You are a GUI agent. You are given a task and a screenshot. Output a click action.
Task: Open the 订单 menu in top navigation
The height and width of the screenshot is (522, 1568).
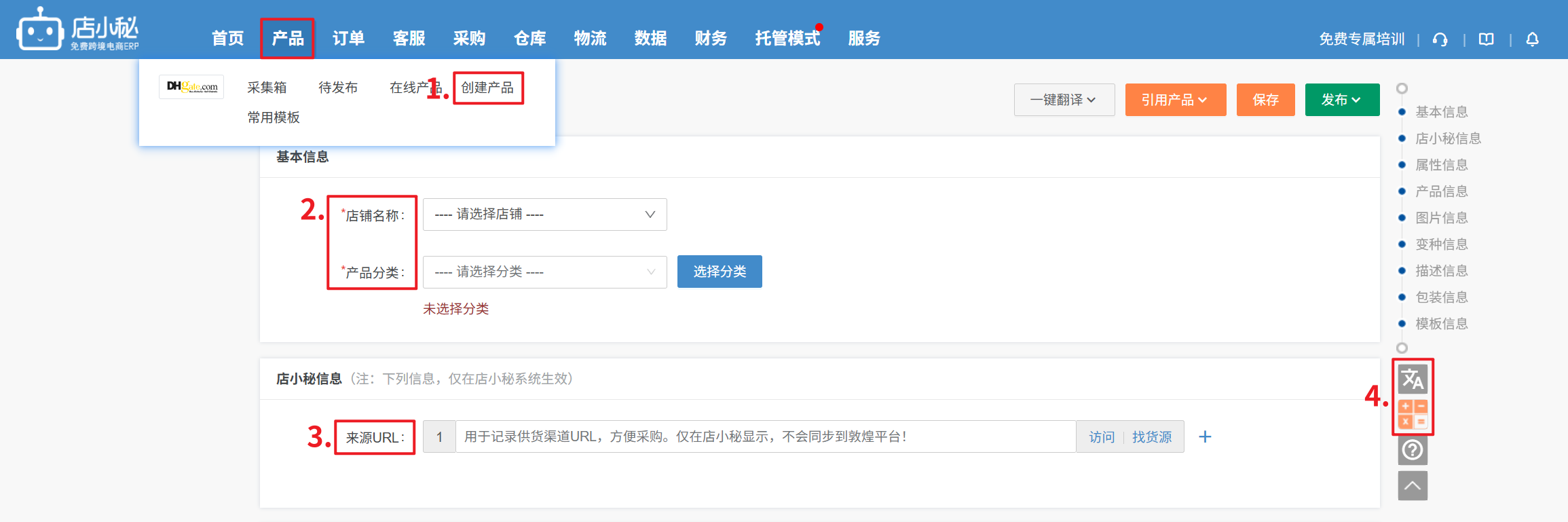(348, 39)
